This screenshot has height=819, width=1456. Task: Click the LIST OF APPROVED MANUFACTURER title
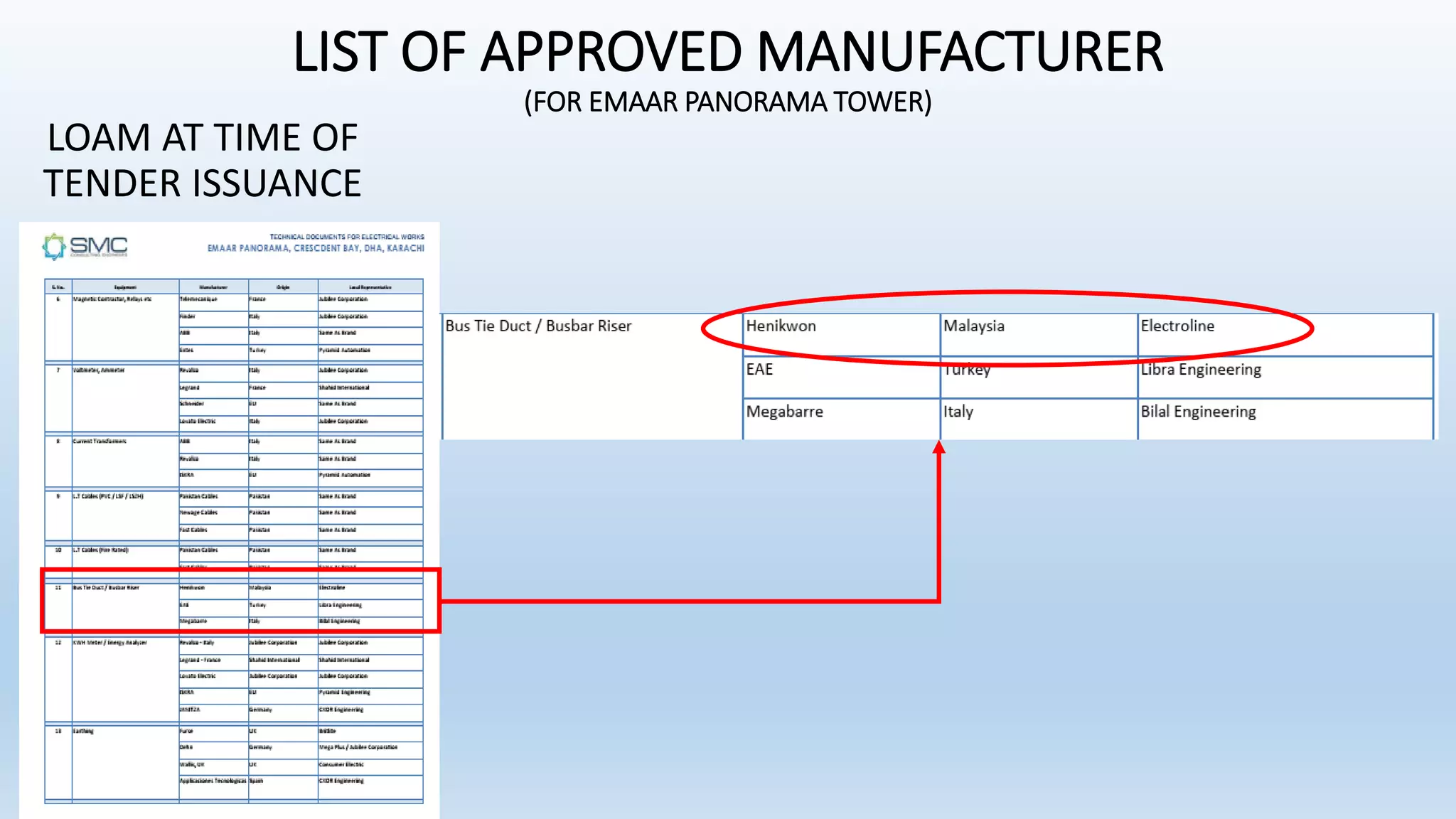728,52
